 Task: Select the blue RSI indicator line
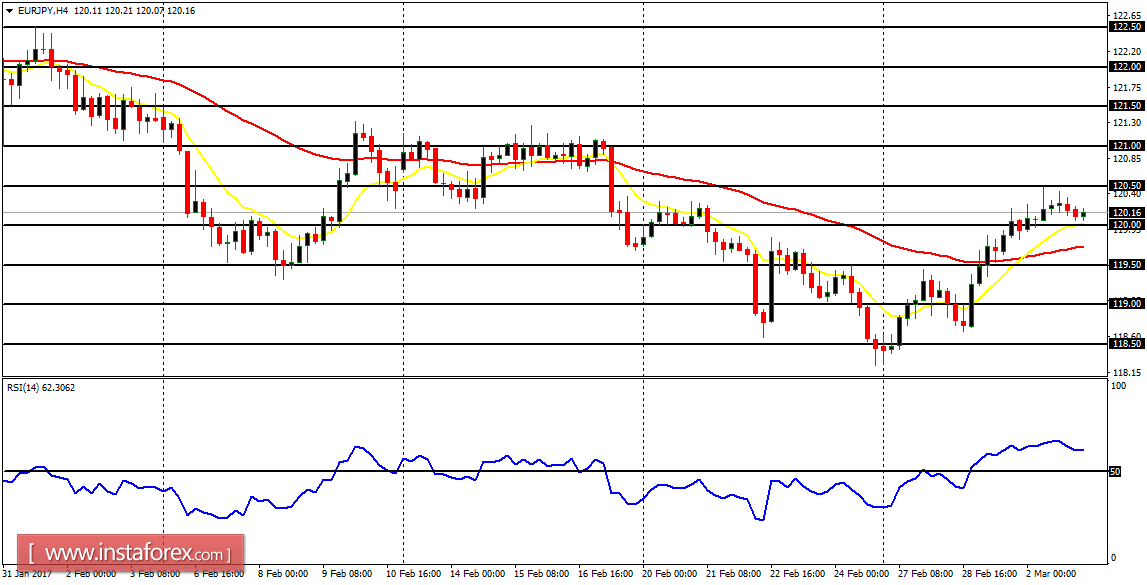[x=357, y=447]
